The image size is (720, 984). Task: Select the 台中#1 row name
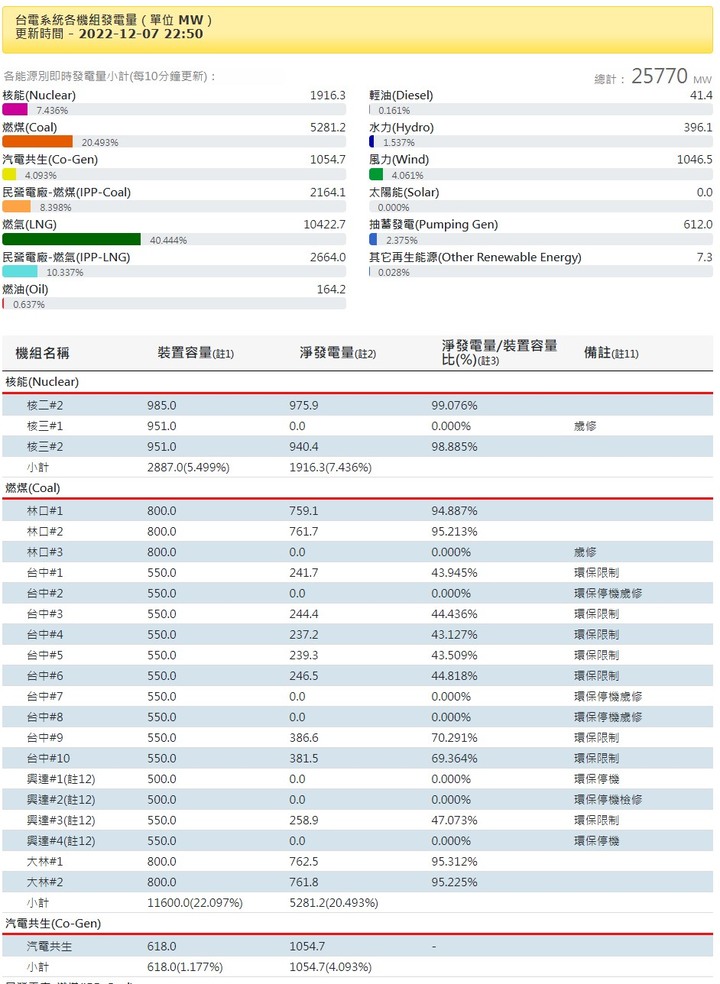(45, 573)
